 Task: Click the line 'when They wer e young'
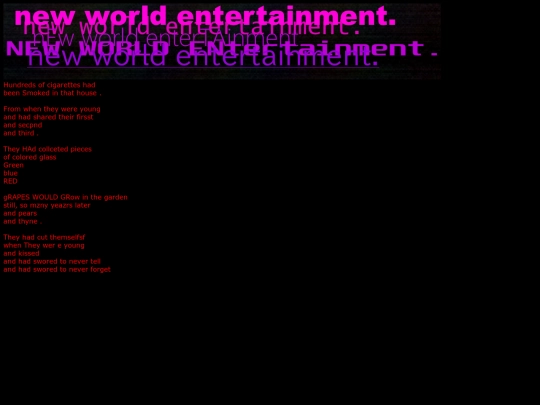pos(44,246)
